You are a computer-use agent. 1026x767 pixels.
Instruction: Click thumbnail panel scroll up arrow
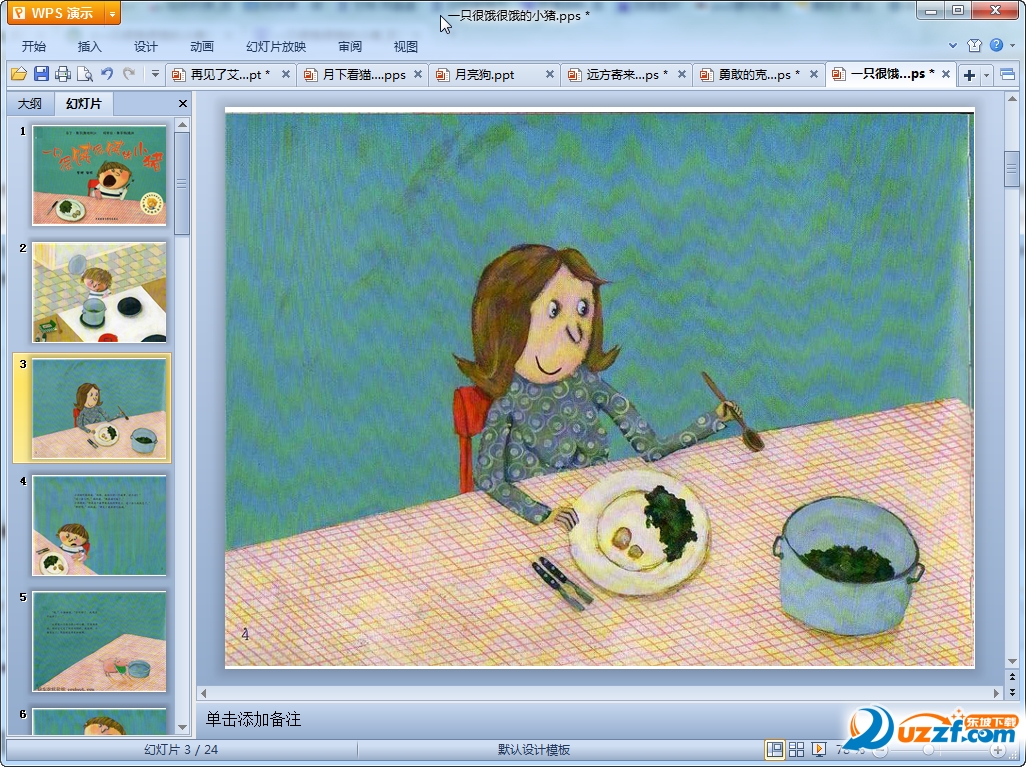(x=183, y=124)
